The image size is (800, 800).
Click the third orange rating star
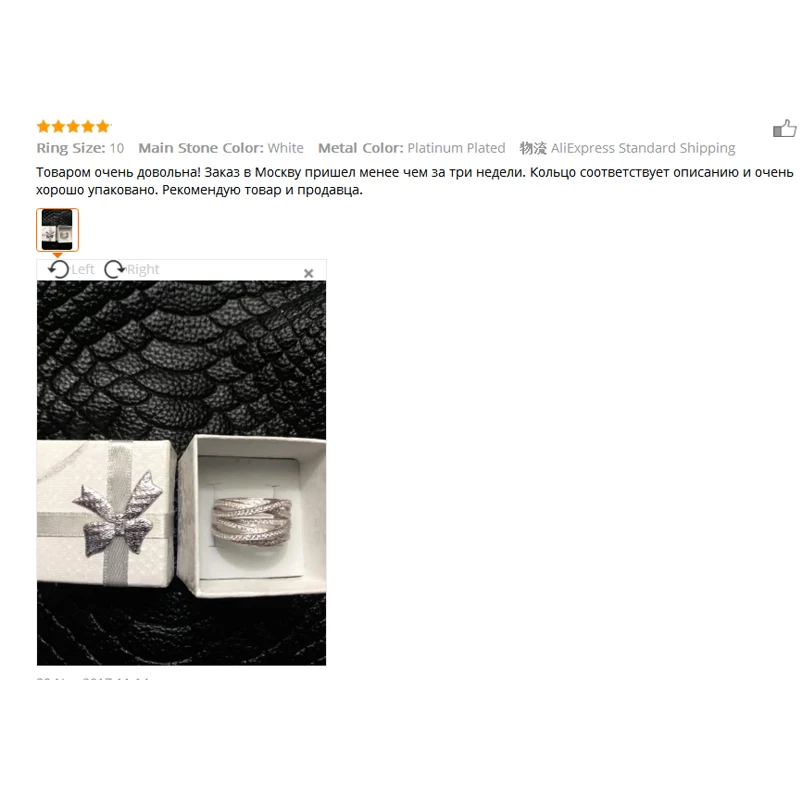73,126
